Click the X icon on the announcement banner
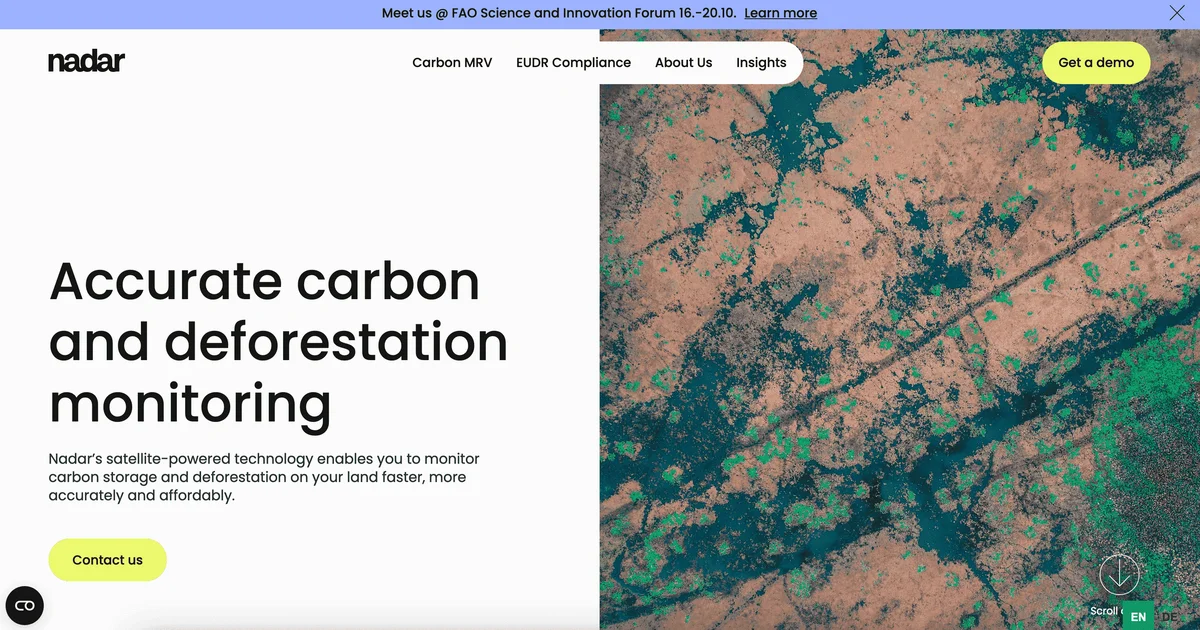The image size is (1200, 630). pos(1177,13)
